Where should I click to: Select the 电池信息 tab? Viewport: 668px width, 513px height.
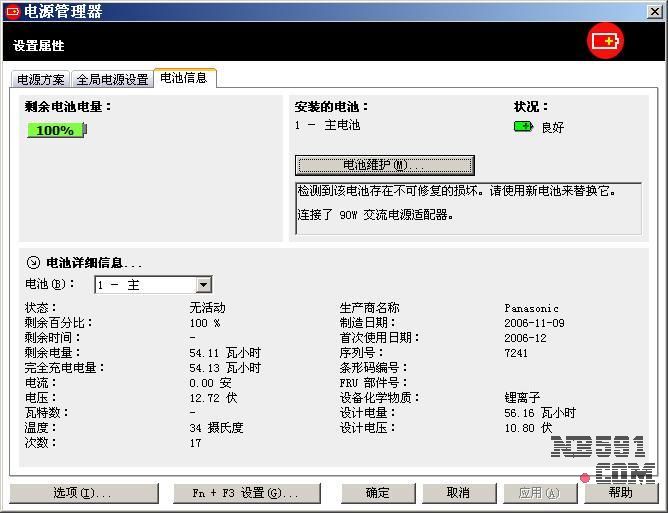184,78
